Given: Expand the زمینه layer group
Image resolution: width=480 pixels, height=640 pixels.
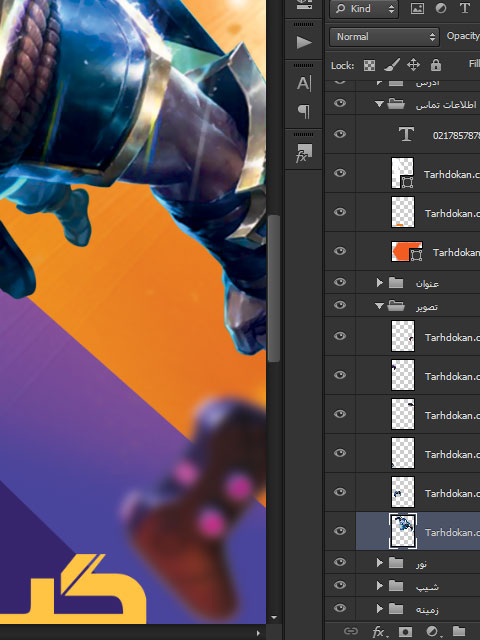Looking at the screenshot, I should 379,609.
